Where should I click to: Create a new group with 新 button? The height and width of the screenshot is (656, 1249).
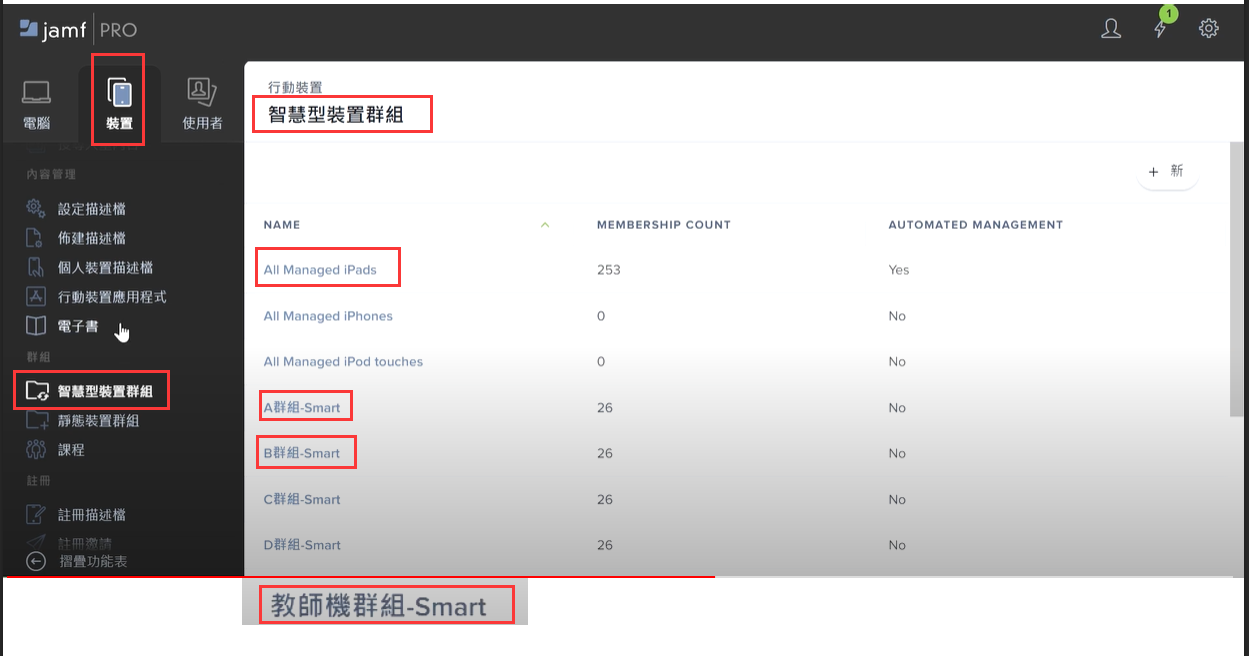pos(1167,172)
